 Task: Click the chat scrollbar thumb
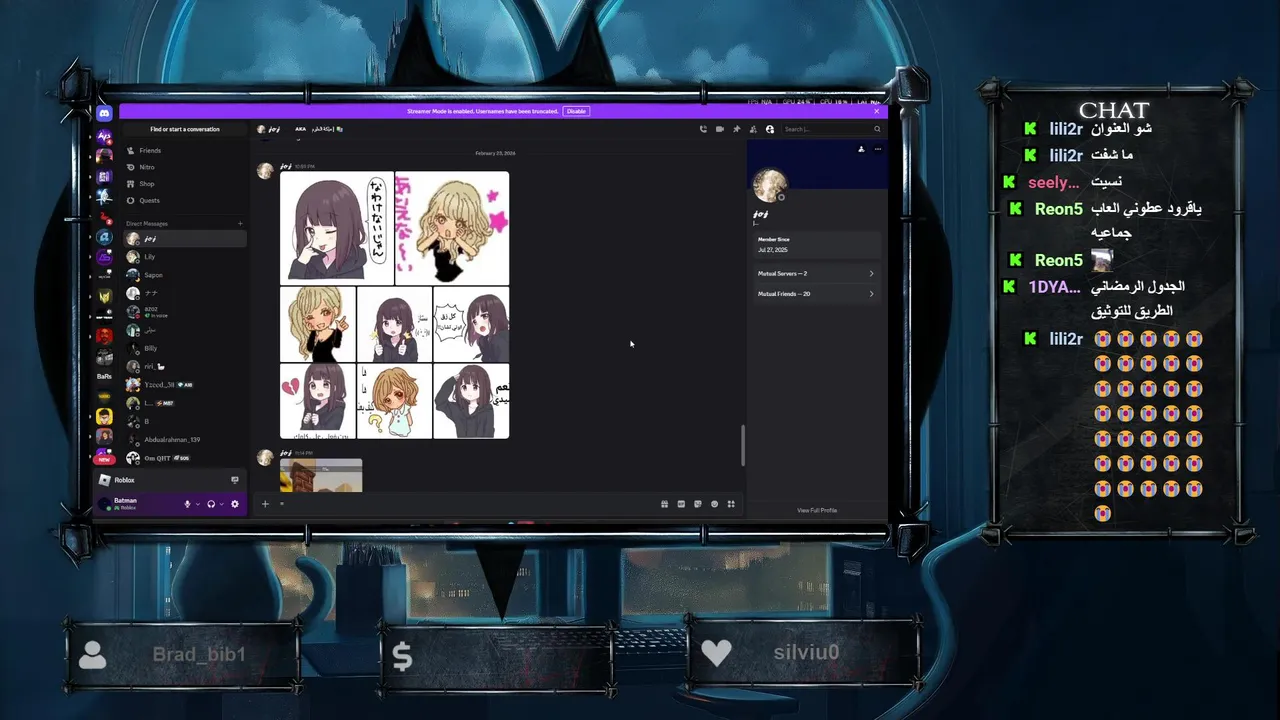coord(742,445)
